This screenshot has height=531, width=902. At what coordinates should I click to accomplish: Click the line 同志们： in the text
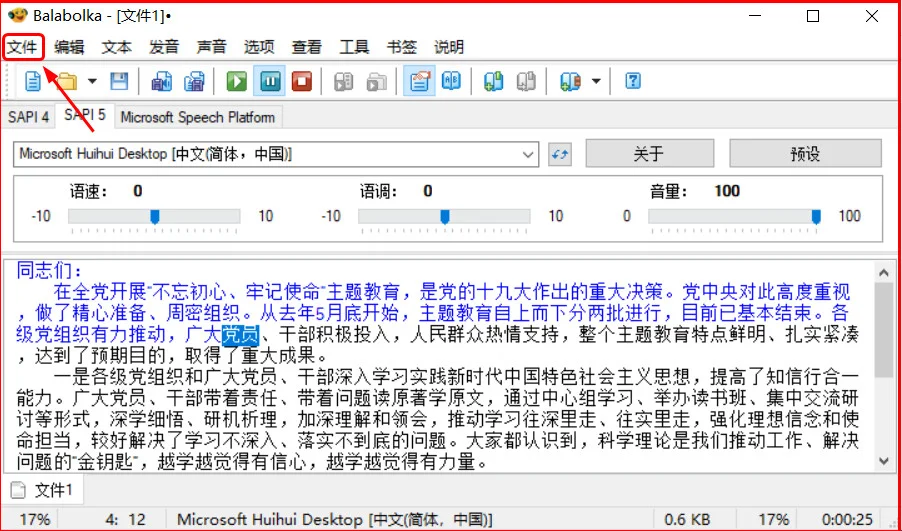pos(49,270)
